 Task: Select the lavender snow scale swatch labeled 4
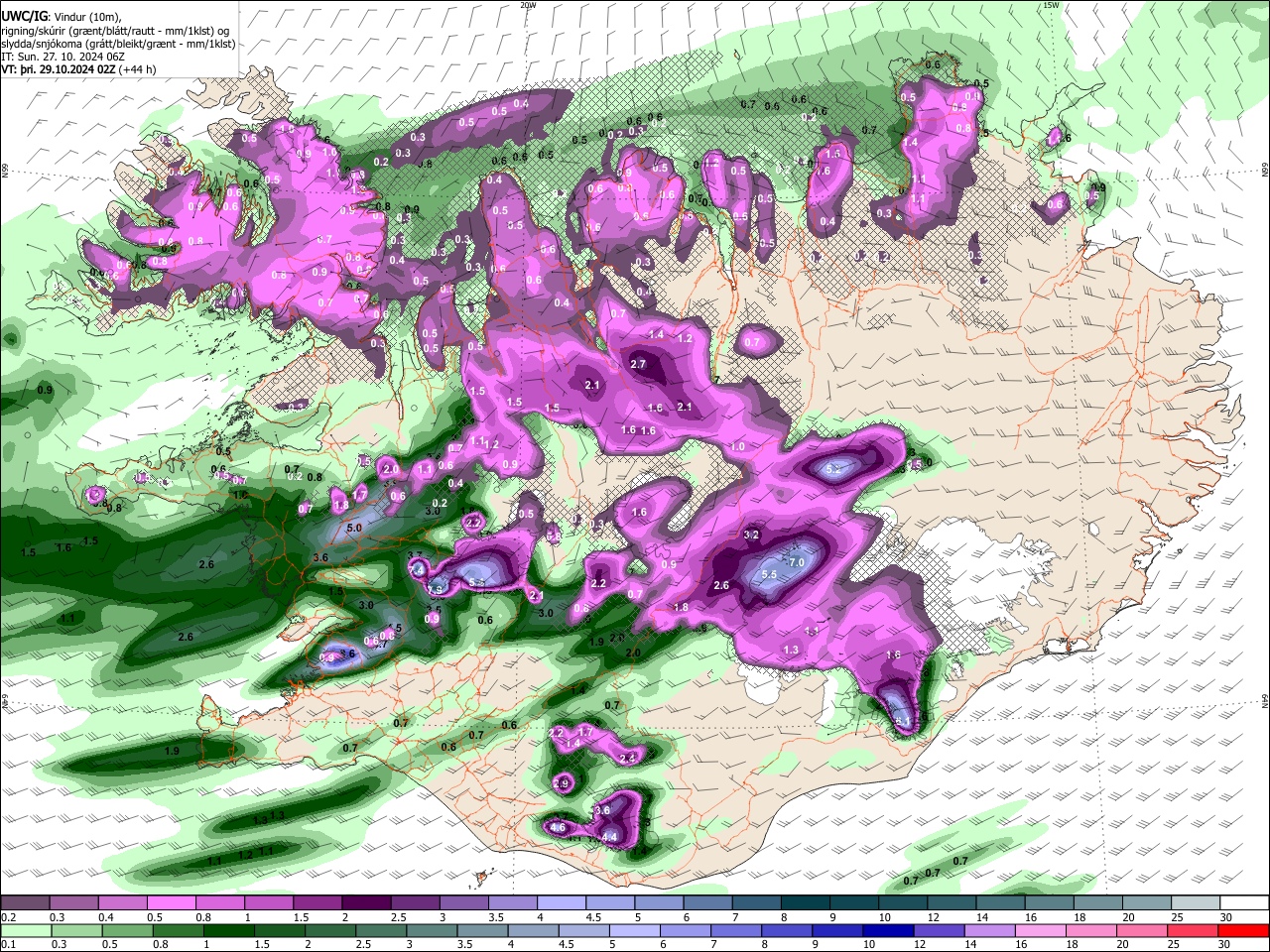(561, 903)
